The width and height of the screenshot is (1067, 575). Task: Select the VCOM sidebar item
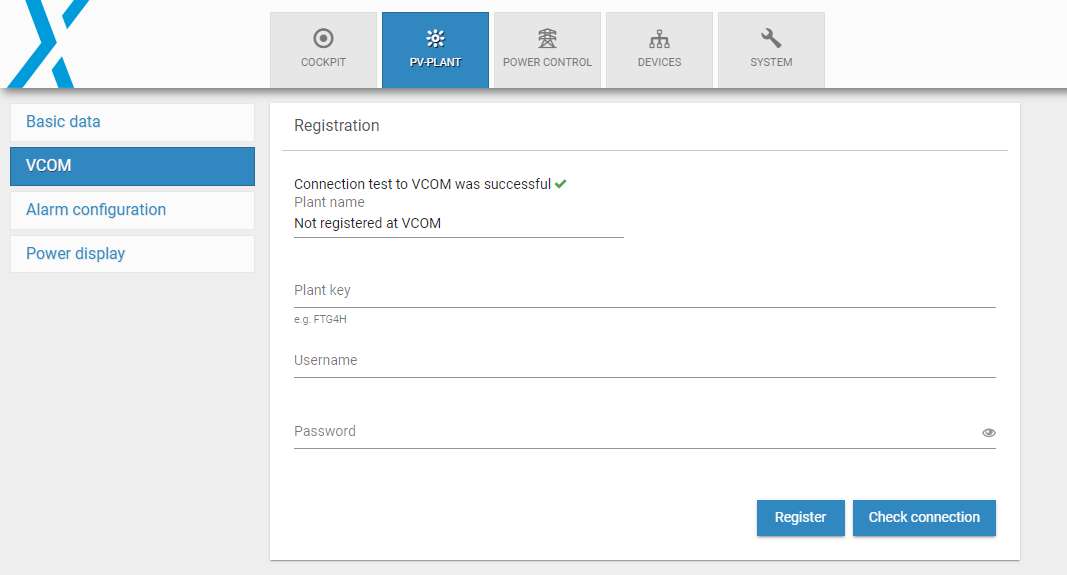click(x=132, y=166)
